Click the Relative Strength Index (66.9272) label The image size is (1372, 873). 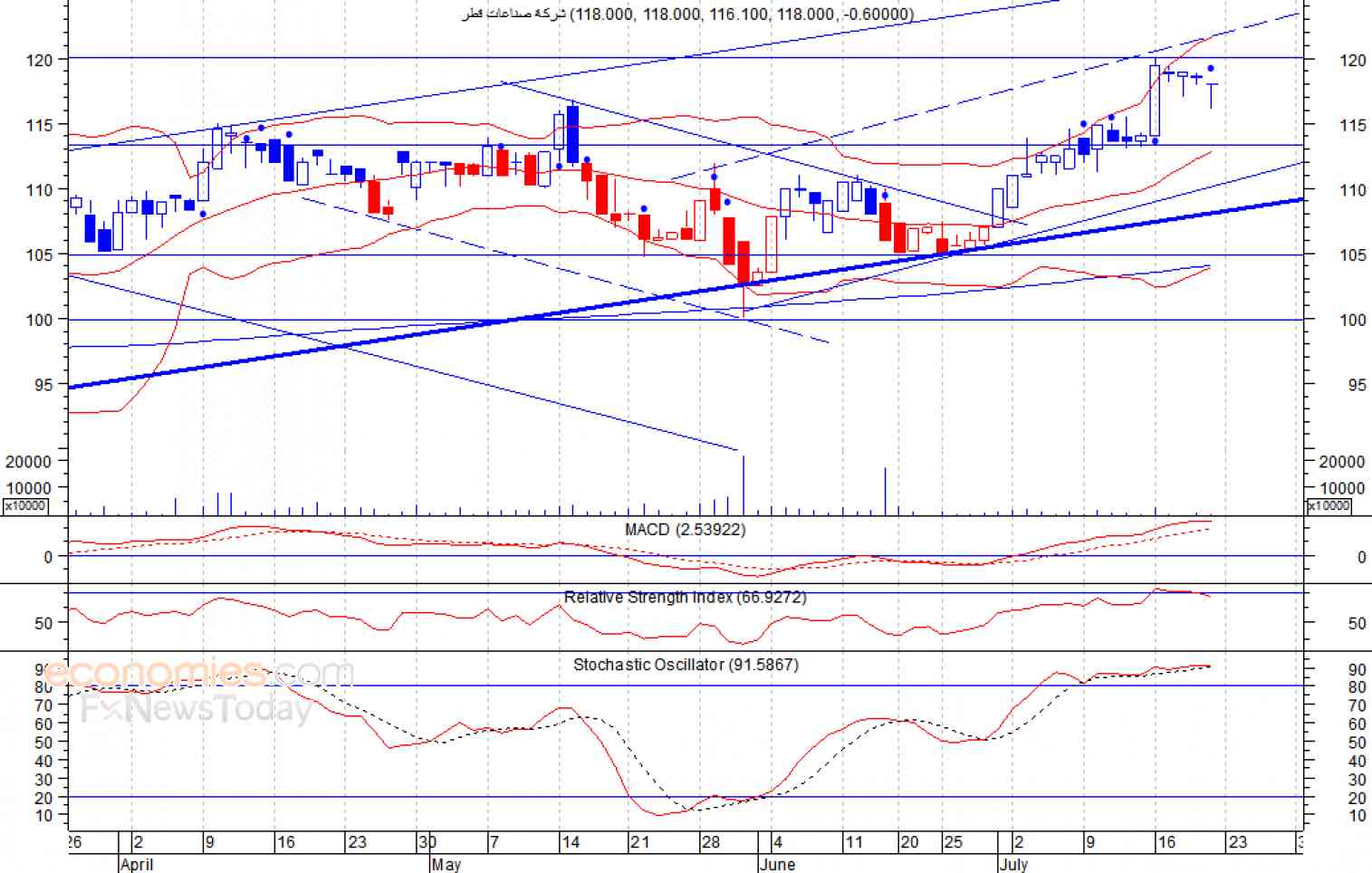[x=685, y=597]
